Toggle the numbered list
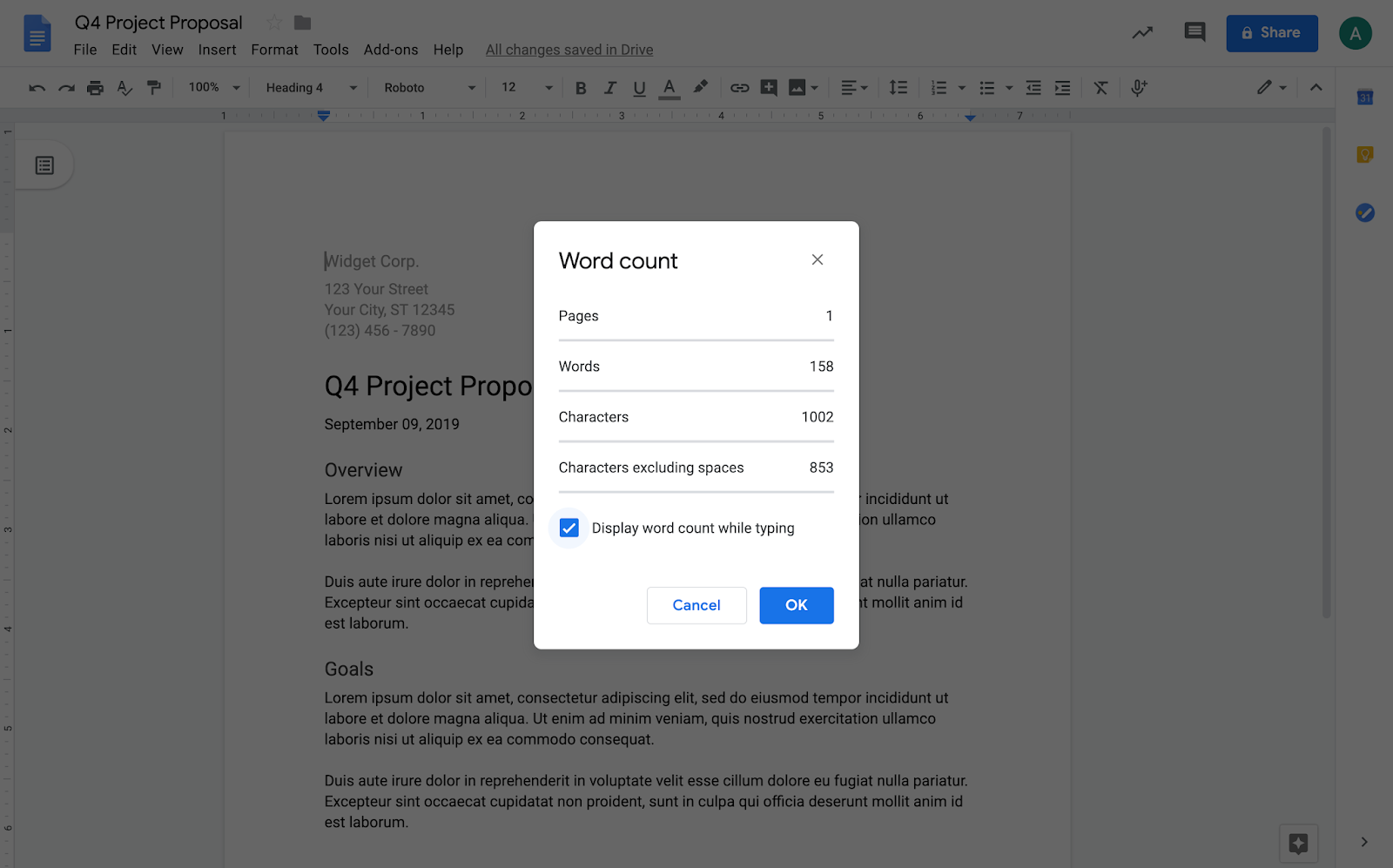The width and height of the screenshot is (1393, 868). coord(939,87)
